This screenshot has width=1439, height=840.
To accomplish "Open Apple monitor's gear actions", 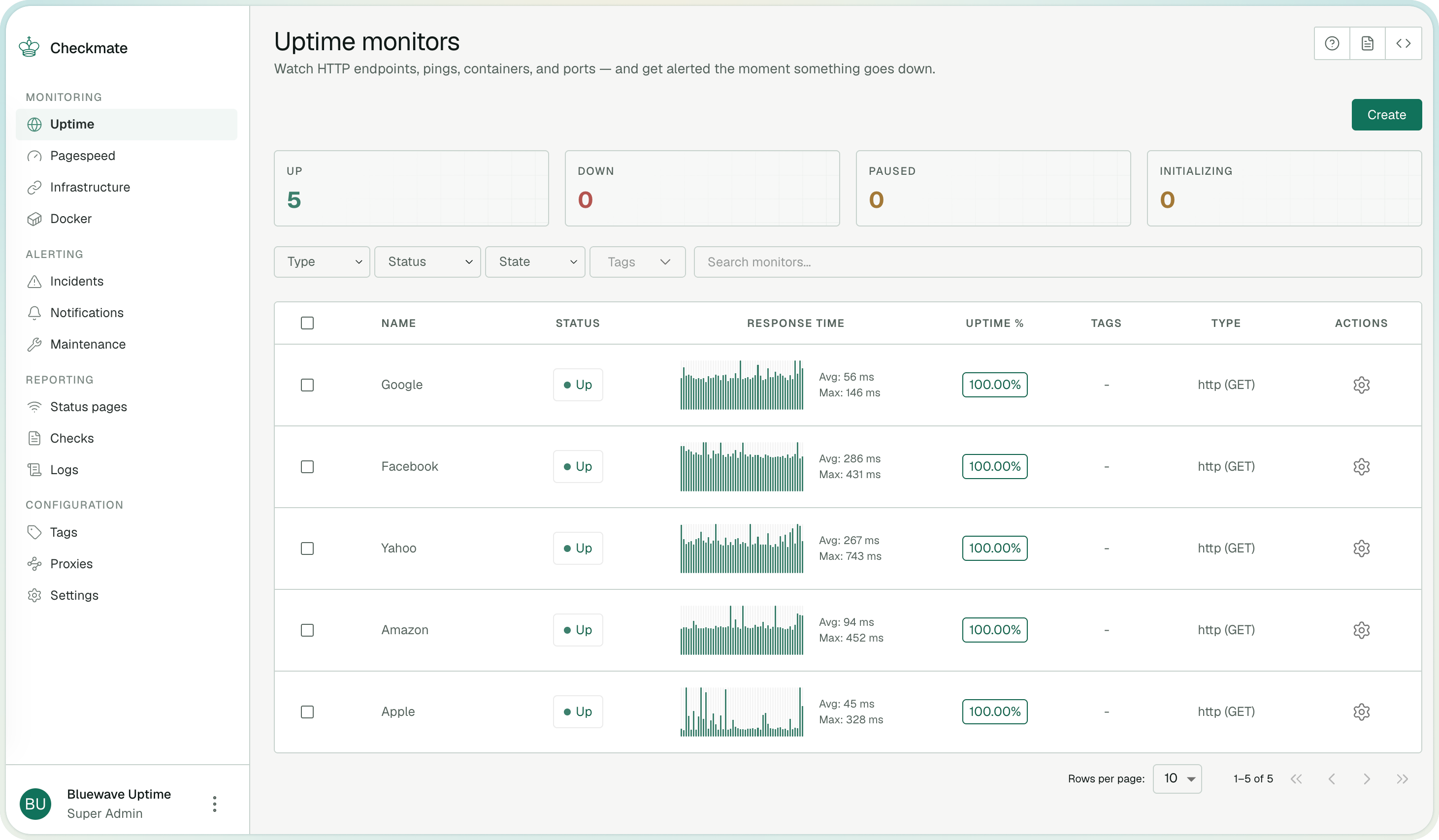I will click(x=1361, y=711).
